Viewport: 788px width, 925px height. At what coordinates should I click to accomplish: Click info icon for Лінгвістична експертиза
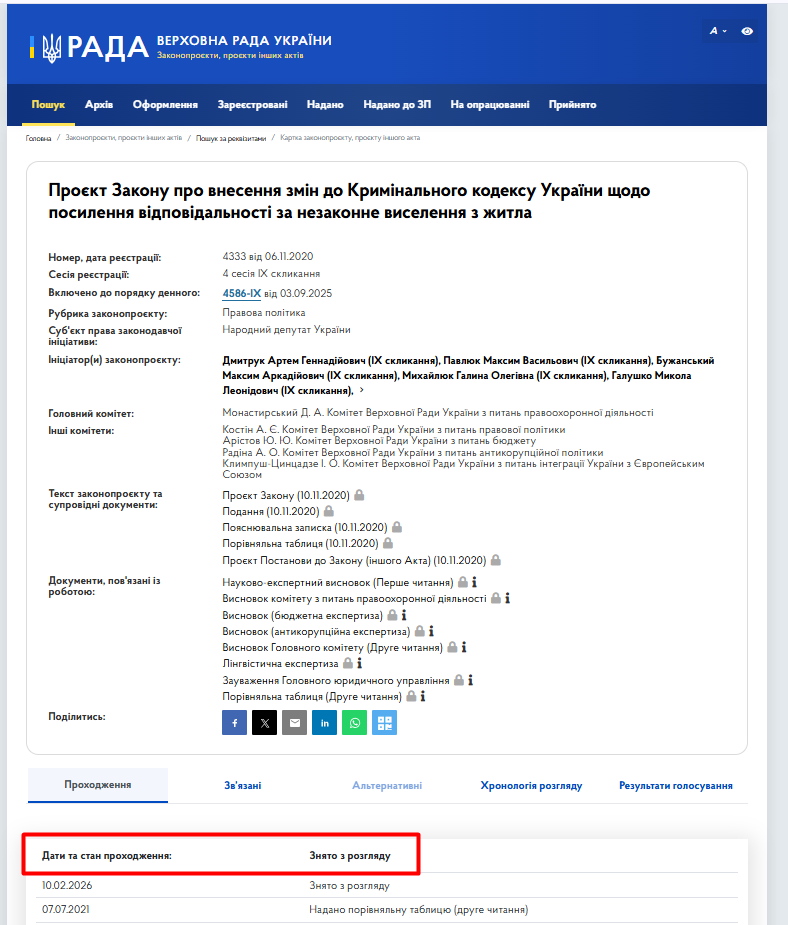(x=360, y=663)
